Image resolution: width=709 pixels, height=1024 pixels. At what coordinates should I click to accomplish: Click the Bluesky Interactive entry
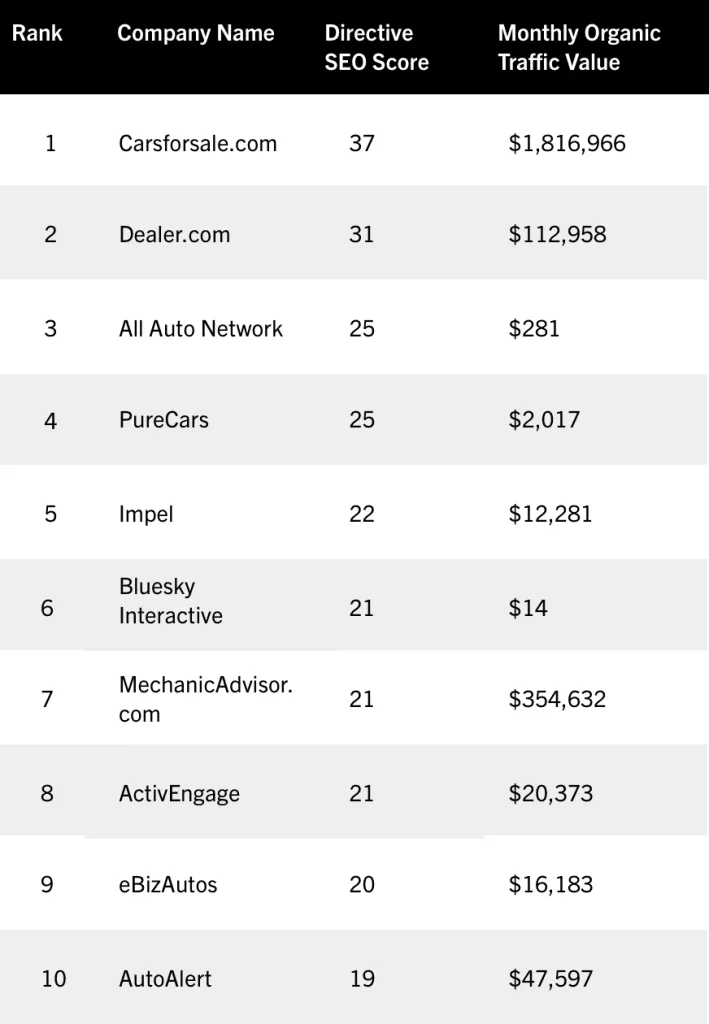tap(170, 601)
